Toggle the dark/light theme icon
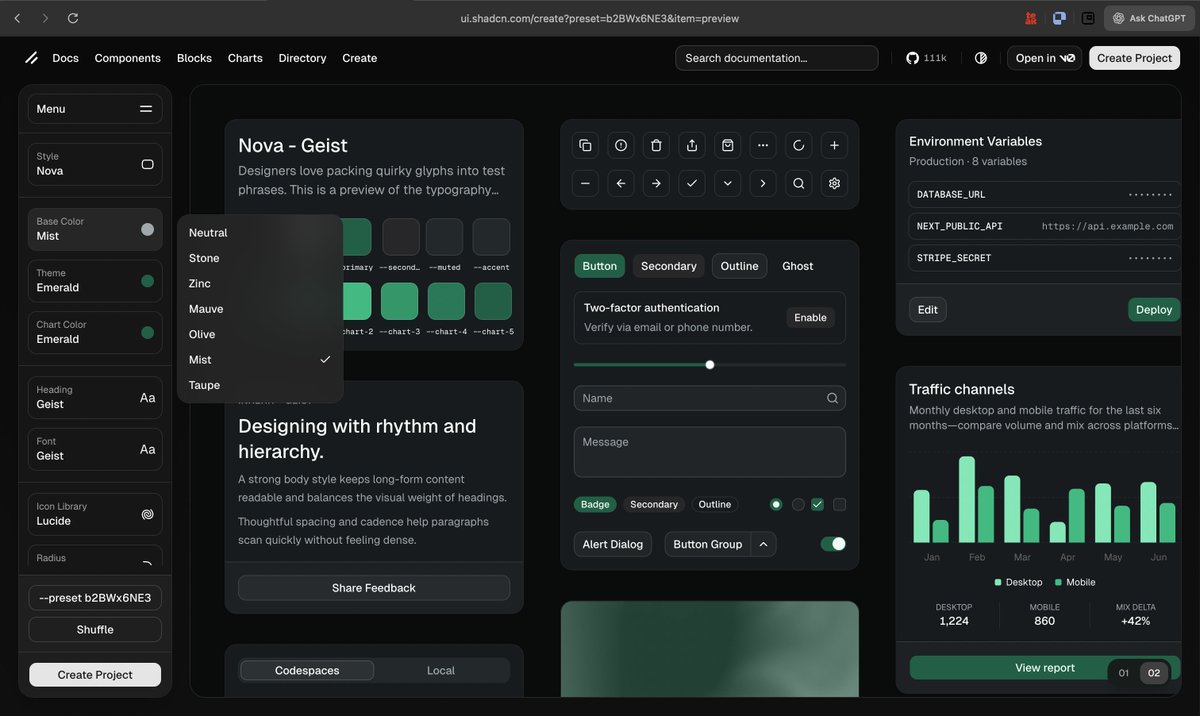 coord(981,58)
